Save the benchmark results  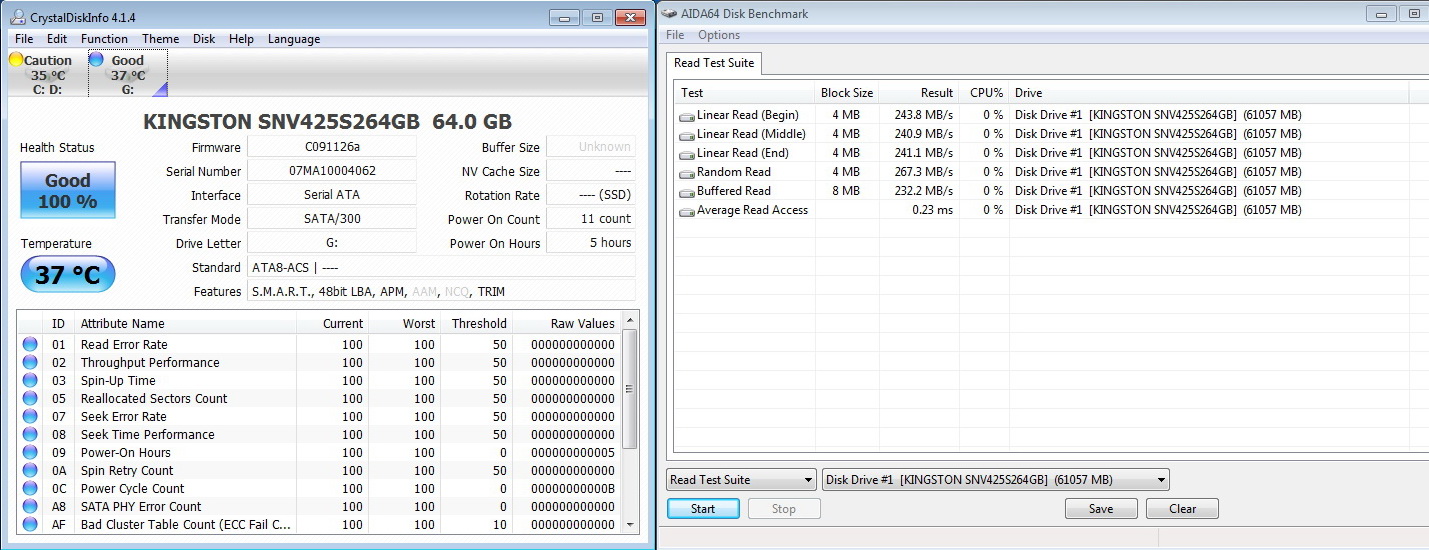[x=1101, y=509]
